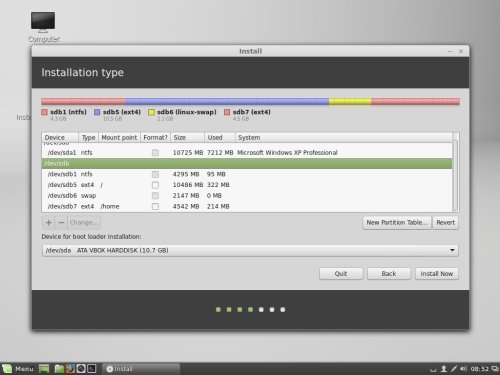500x375 pixels.
Task: Click the Used column header
Action: click(220, 137)
